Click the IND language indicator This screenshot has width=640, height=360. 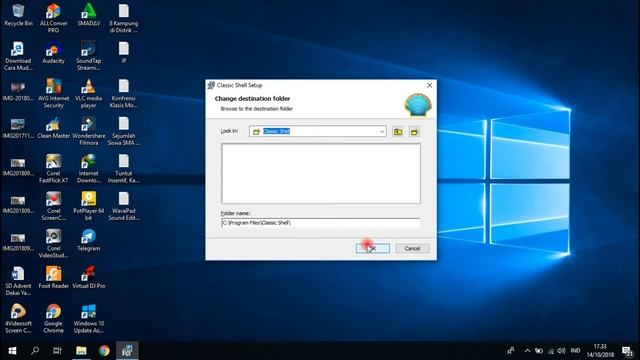pyautogui.click(x=576, y=351)
